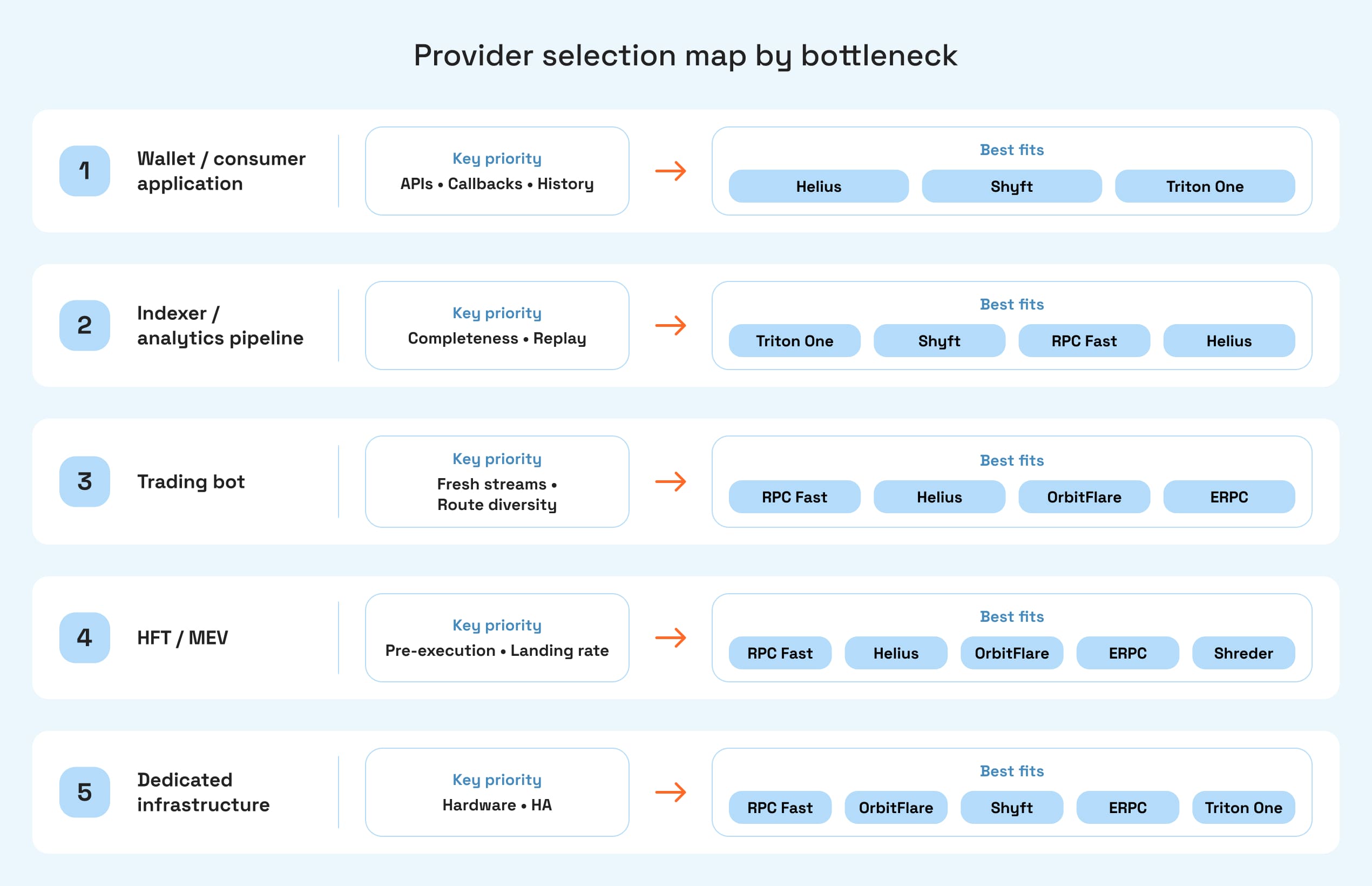The width and height of the screenshot is (1372, 886).
Task: Choose Shyft in the Dedicated infrastructure row
Action: (1011, 808)
